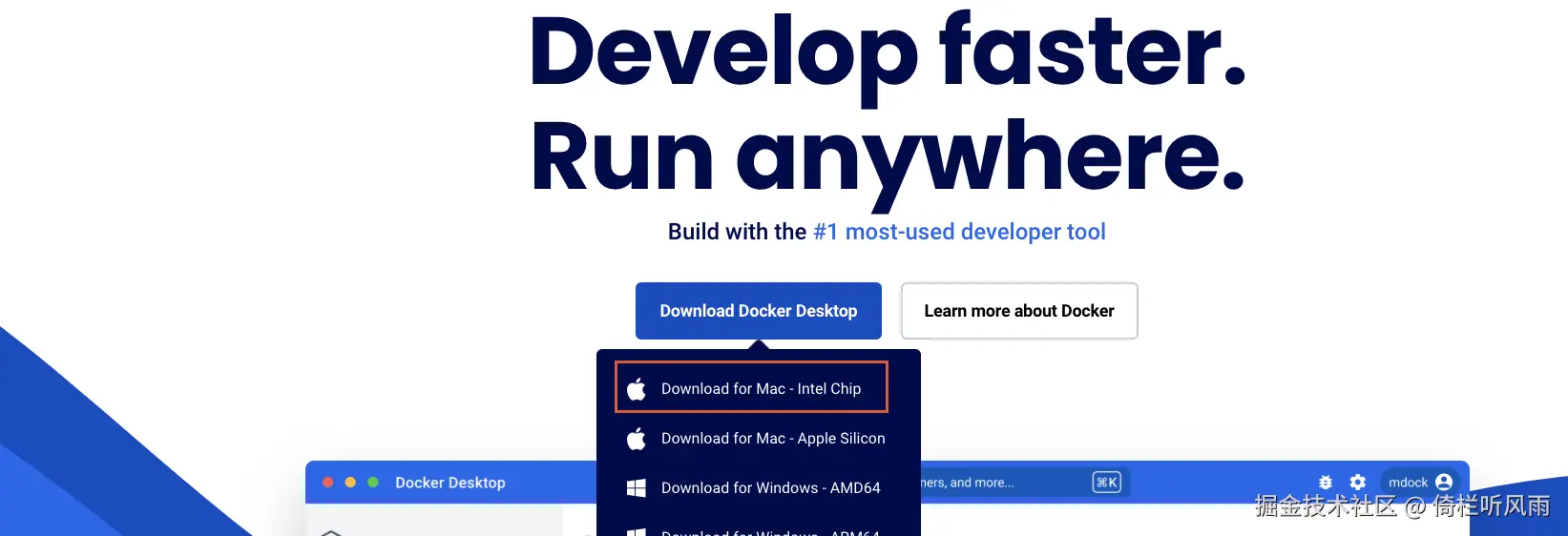1568x536 pixels.
Task: Click the red close dot in Docker Desktop window
Action: 327,483
